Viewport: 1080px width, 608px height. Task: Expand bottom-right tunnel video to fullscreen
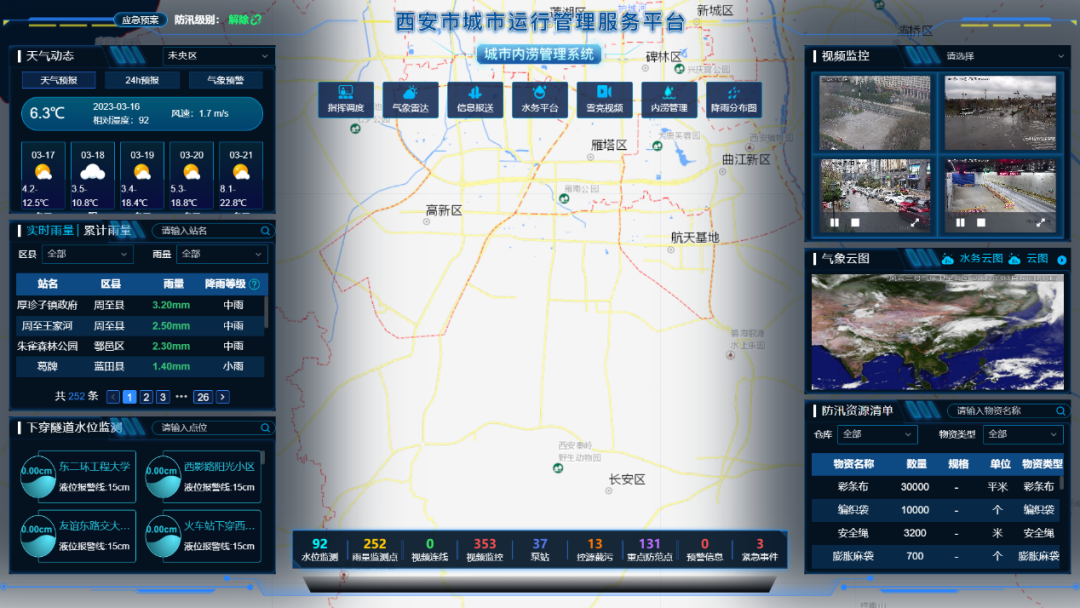pos(1041,222)
